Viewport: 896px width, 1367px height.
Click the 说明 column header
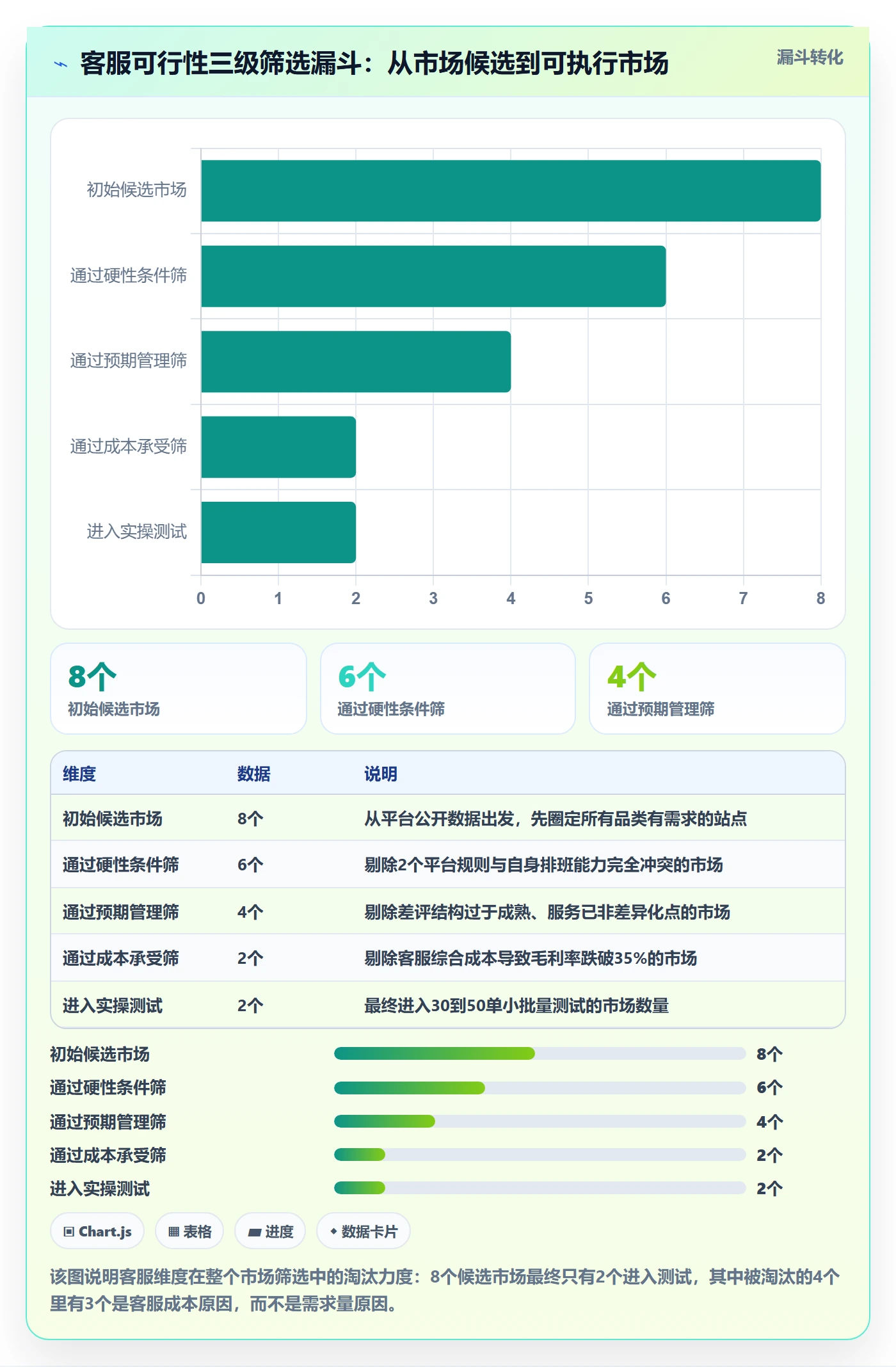[x=381, y=774]
